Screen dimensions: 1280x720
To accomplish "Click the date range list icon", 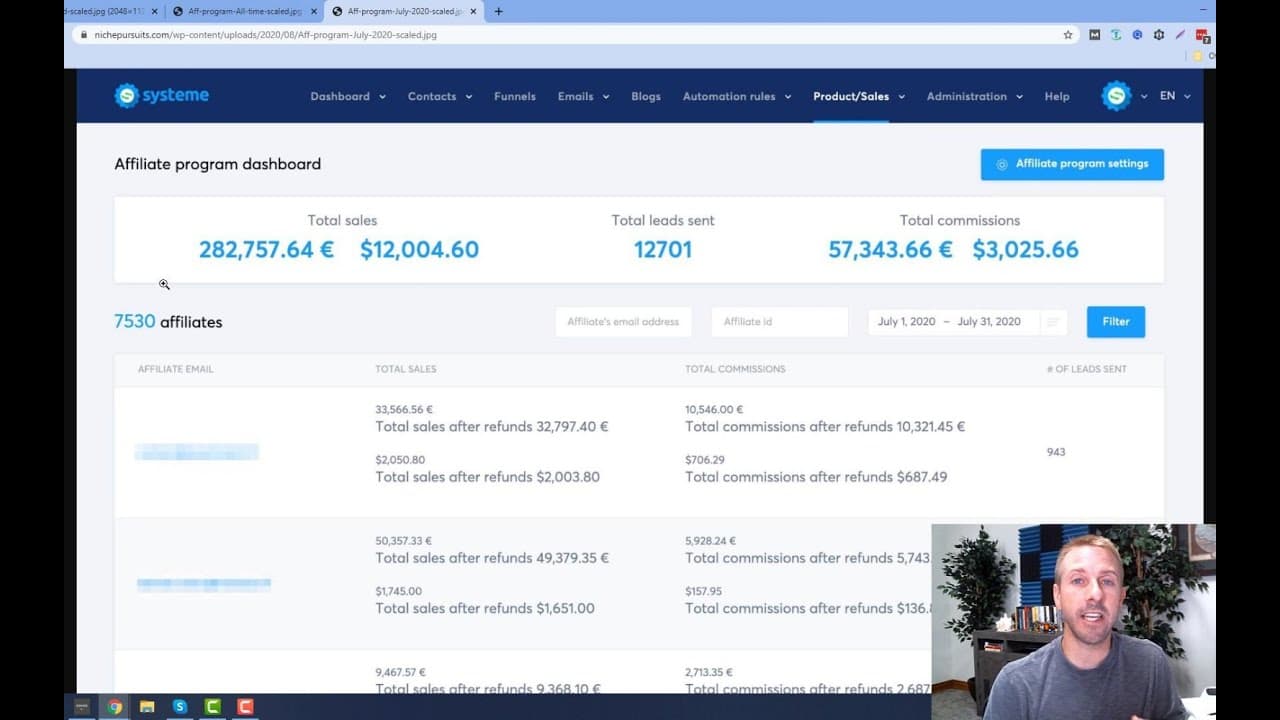I will (1052, 322).
